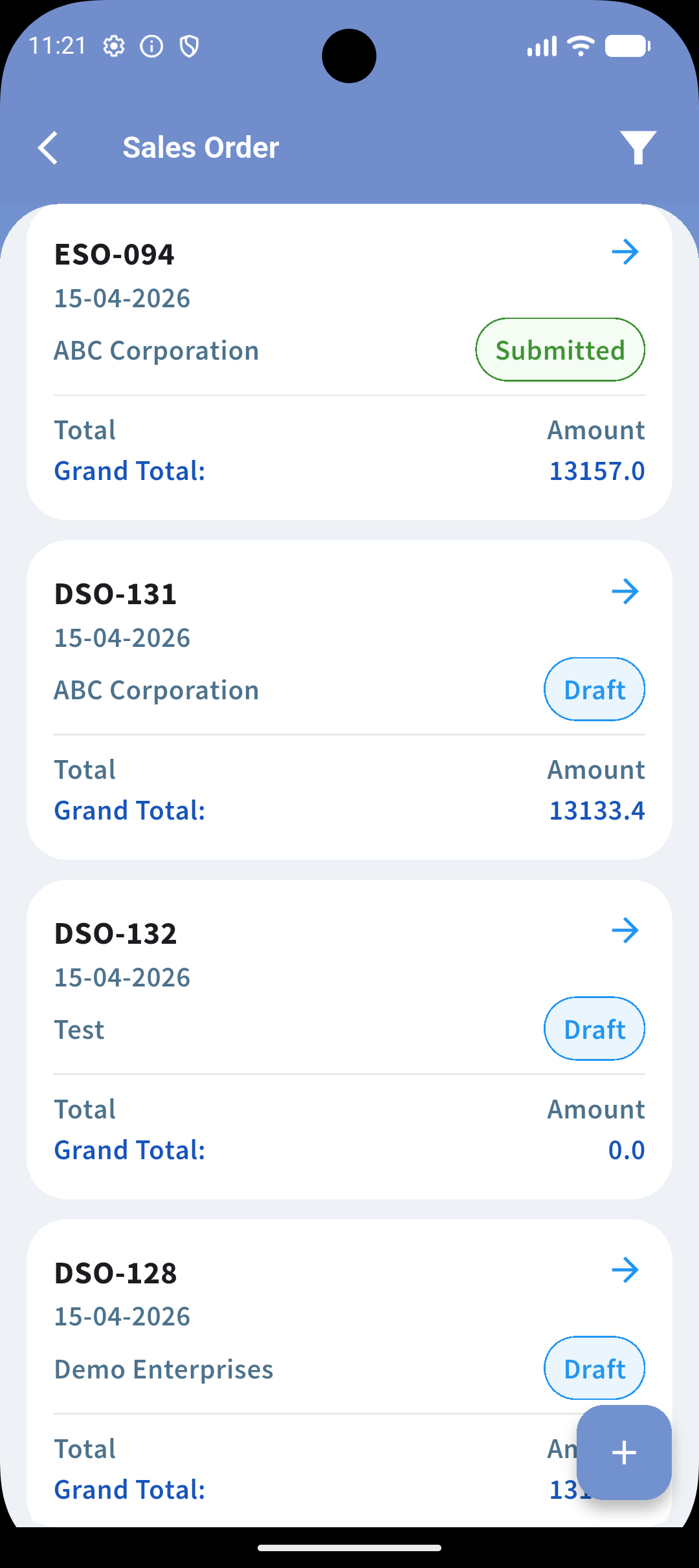This screenshot has width=699, height=1568.
Task: Tap Draft badge for Demo Enterprises
Action: click(x=594, y=1369)
